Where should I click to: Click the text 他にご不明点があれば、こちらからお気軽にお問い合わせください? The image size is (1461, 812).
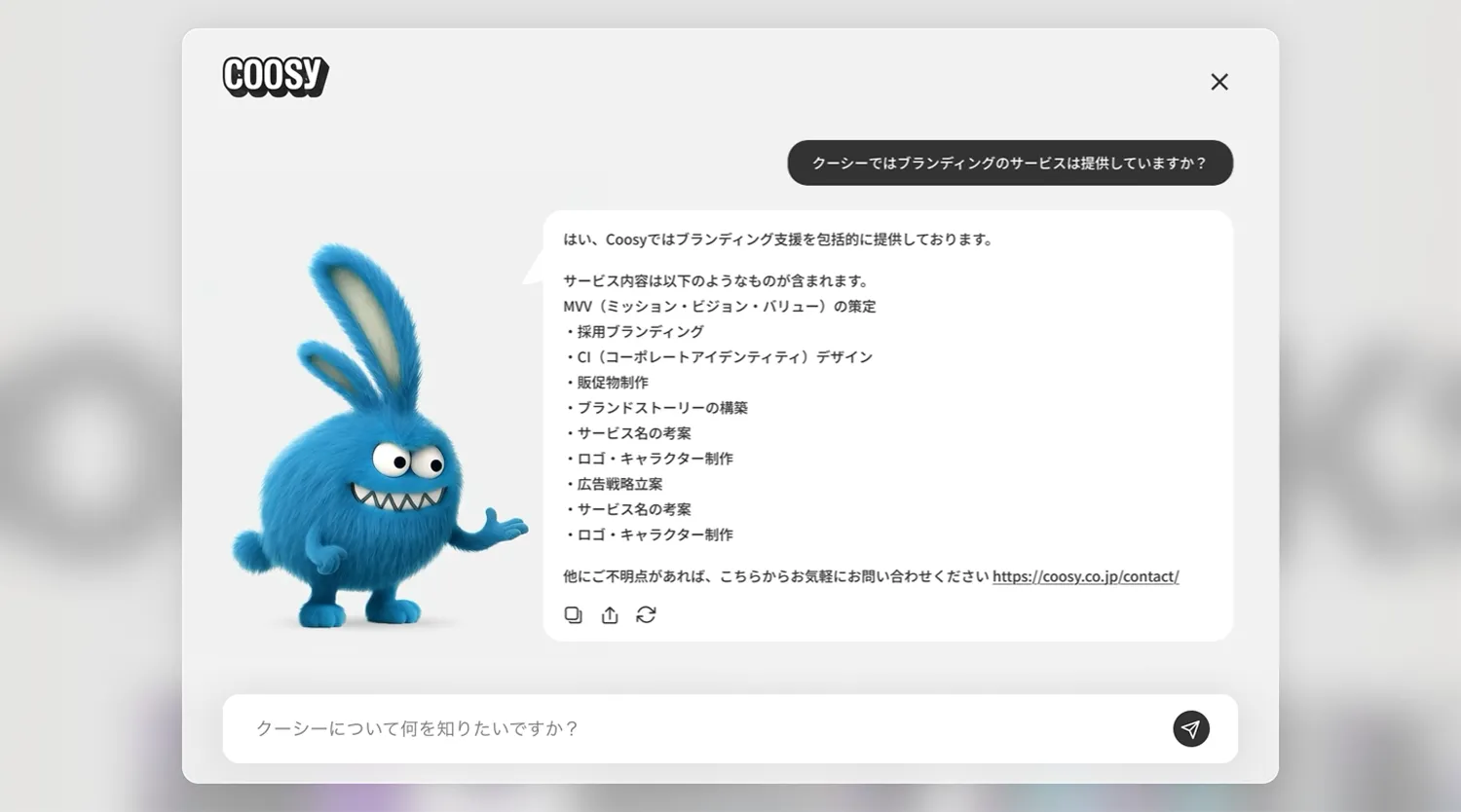776,576
